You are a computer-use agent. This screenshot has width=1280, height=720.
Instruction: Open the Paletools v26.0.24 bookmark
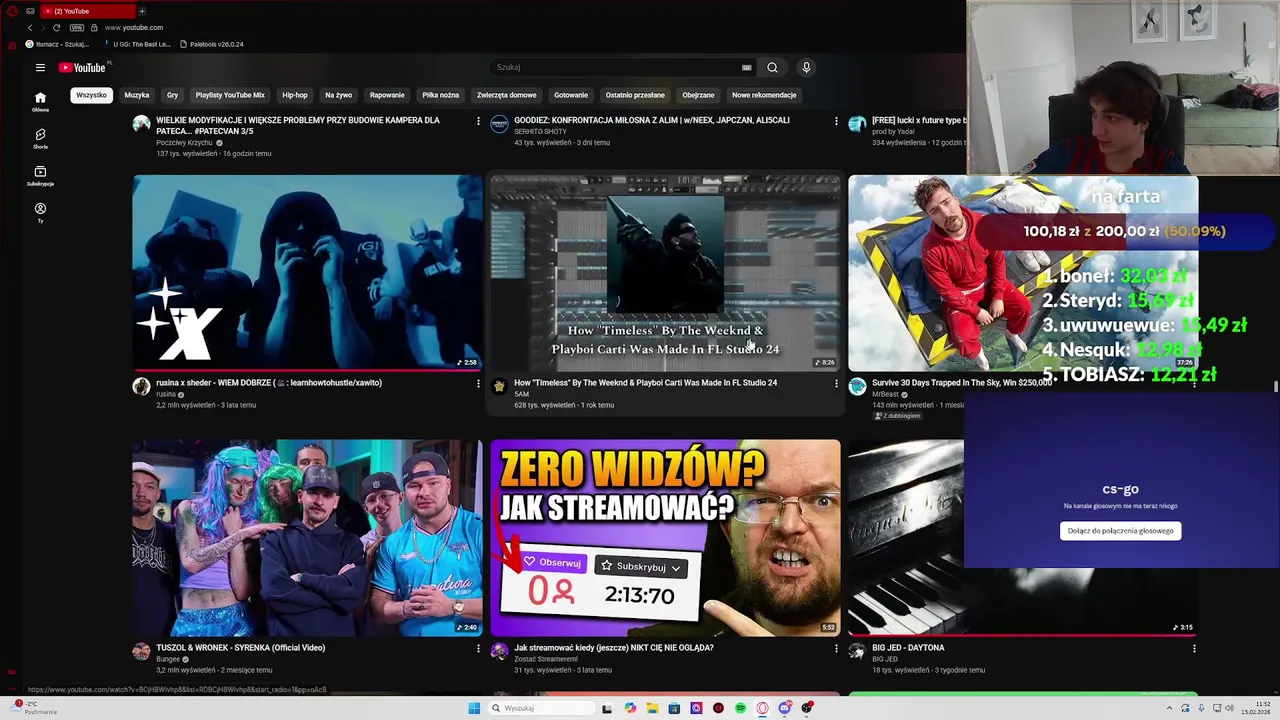(x=212, y=44)
